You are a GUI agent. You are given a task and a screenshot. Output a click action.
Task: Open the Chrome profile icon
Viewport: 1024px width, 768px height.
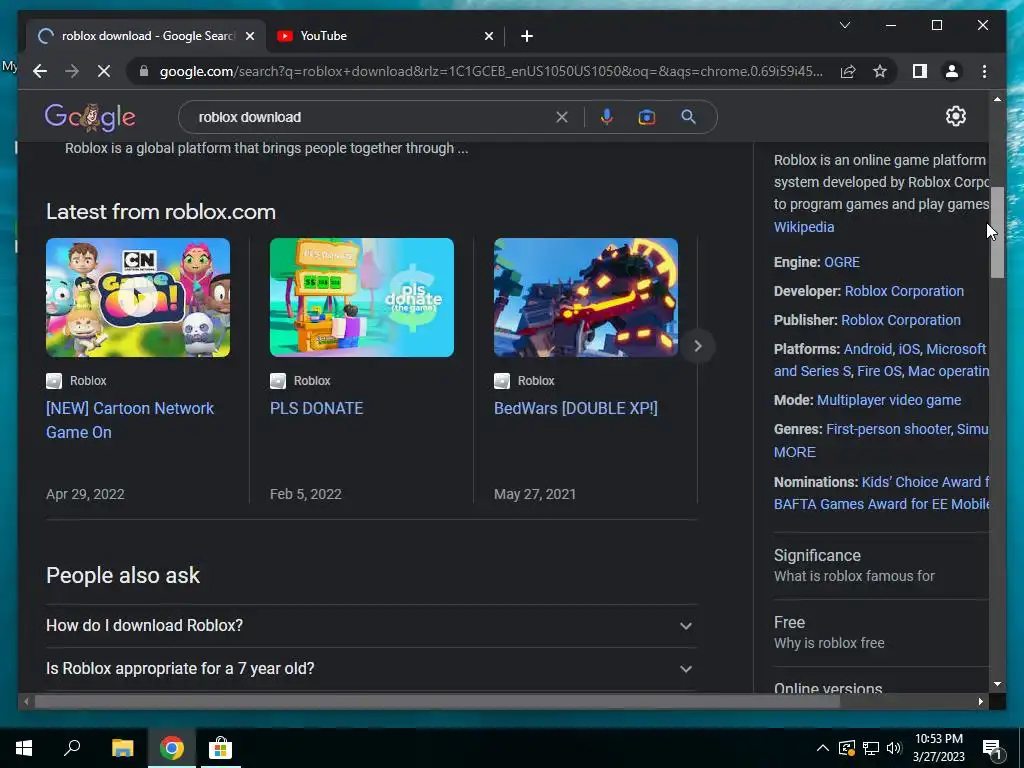(952, 71)
